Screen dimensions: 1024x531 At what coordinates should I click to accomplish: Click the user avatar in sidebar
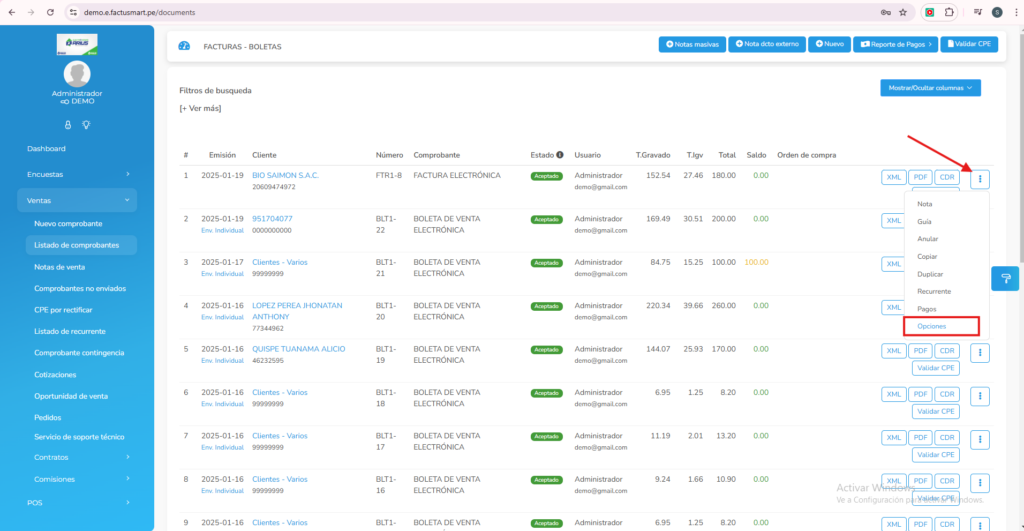(77, 74)
